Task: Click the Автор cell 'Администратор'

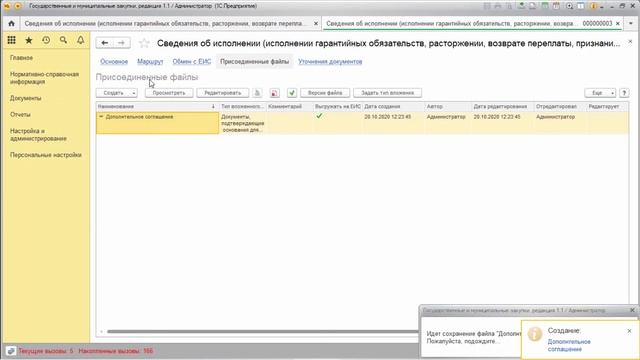Action: point(446,117)
